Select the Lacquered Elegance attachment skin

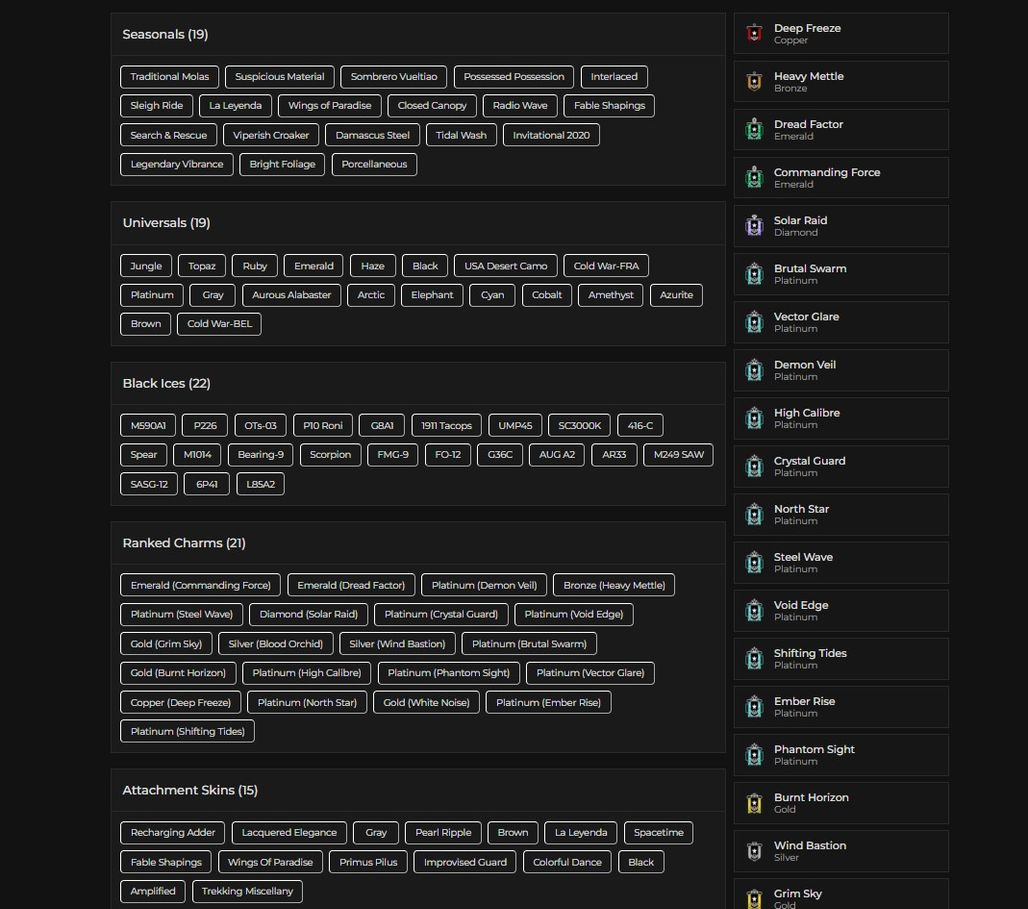click(x=289, y=832)
